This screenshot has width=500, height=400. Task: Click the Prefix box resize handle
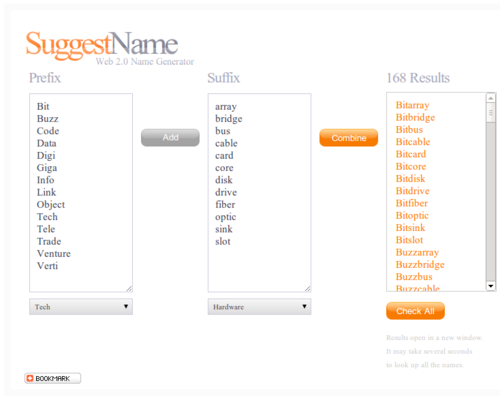tap(129, 289)
